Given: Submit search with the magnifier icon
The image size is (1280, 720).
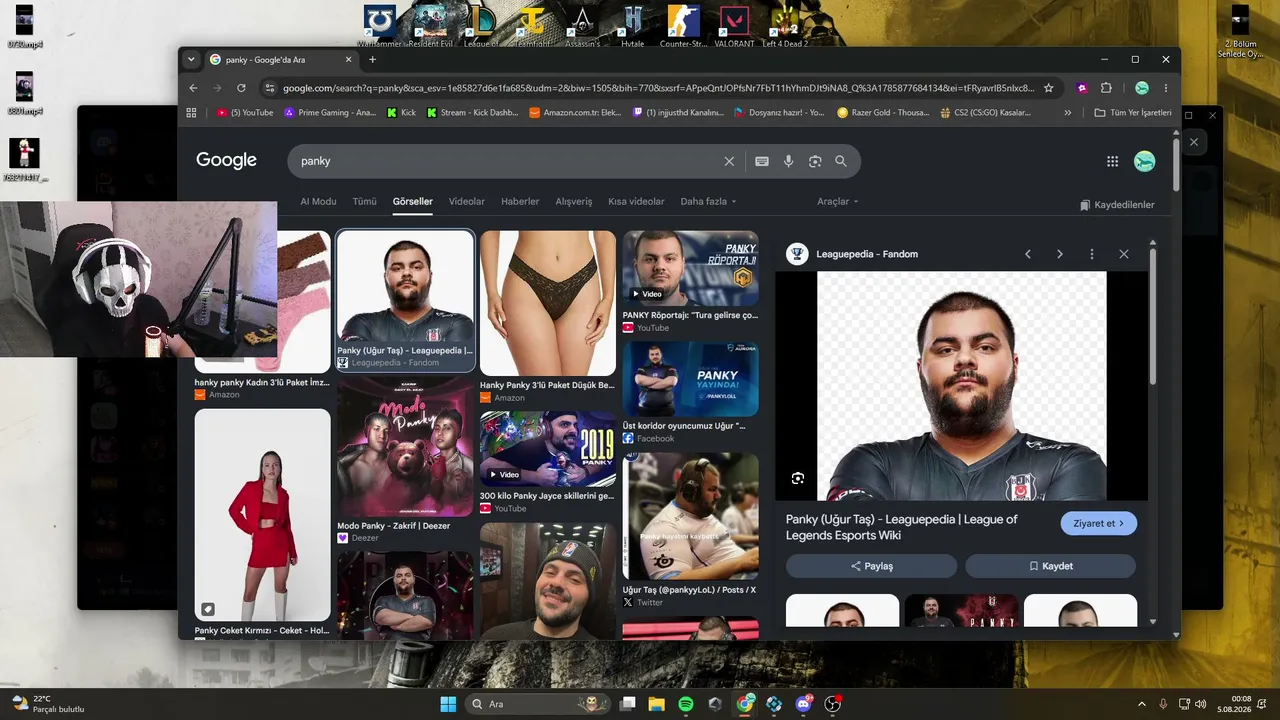Looking at the screenshot, I should tap(841, 161).
